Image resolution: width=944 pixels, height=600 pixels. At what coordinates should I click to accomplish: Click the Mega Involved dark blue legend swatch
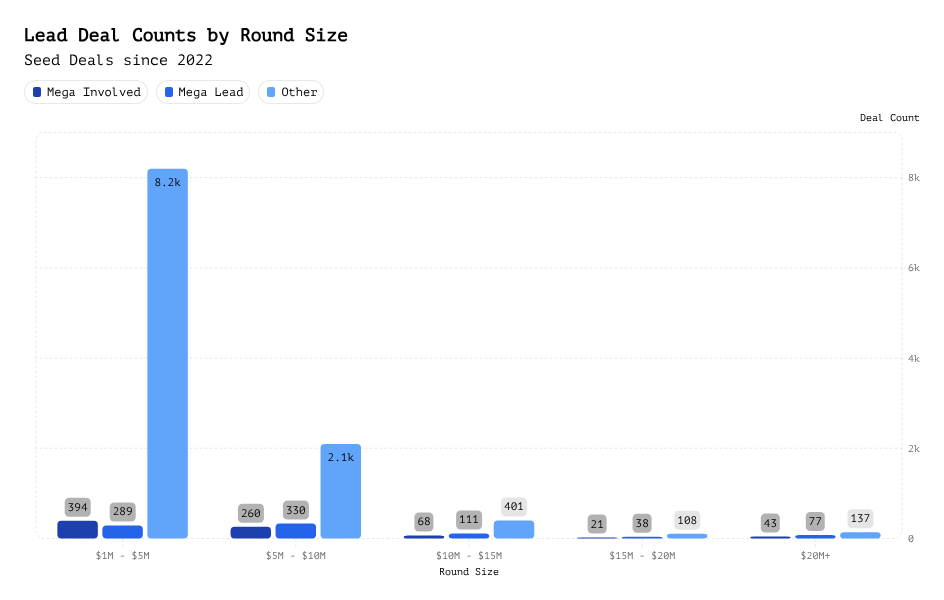[x=37, y=92]
